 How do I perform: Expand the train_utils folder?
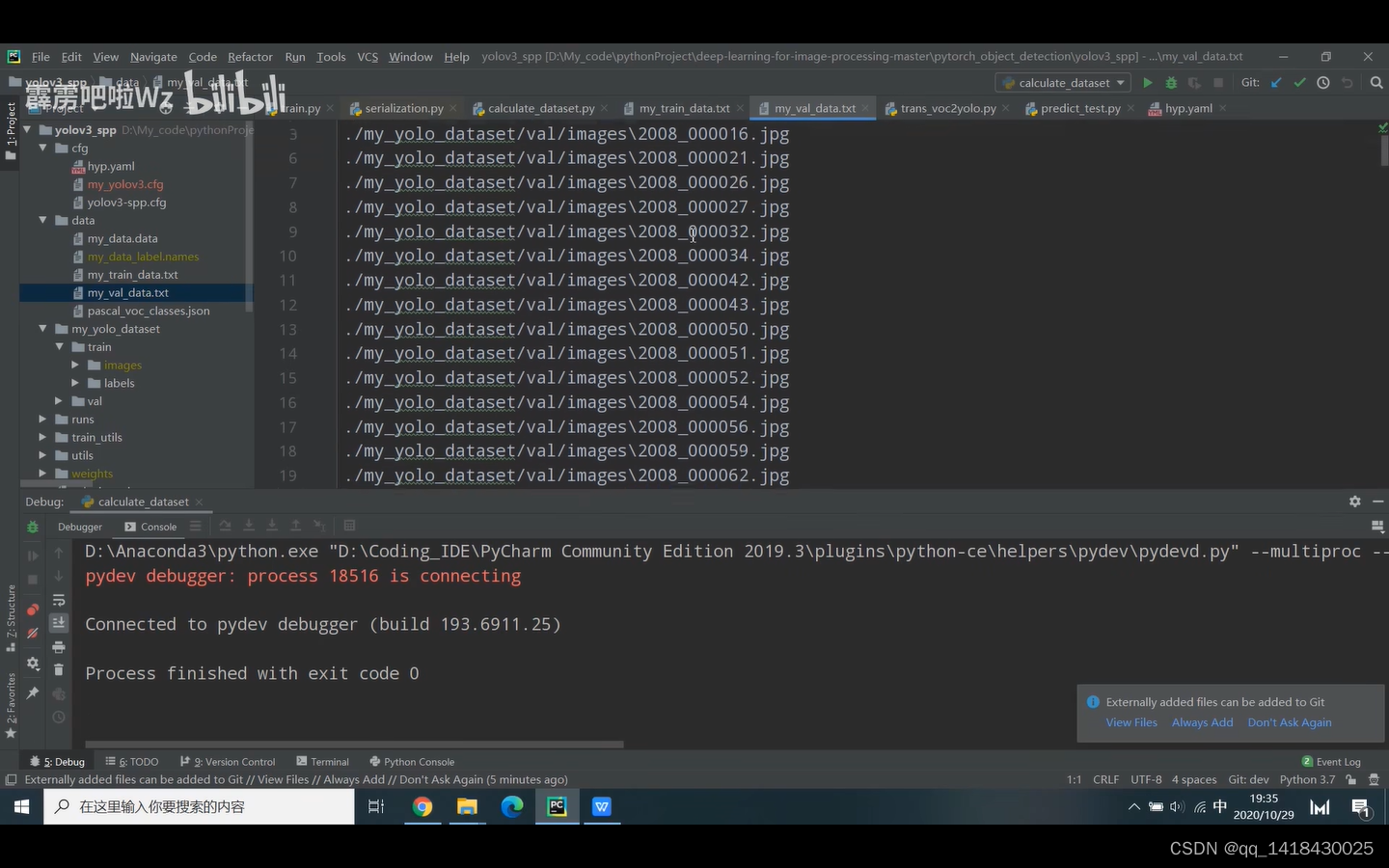coord(42,437)
